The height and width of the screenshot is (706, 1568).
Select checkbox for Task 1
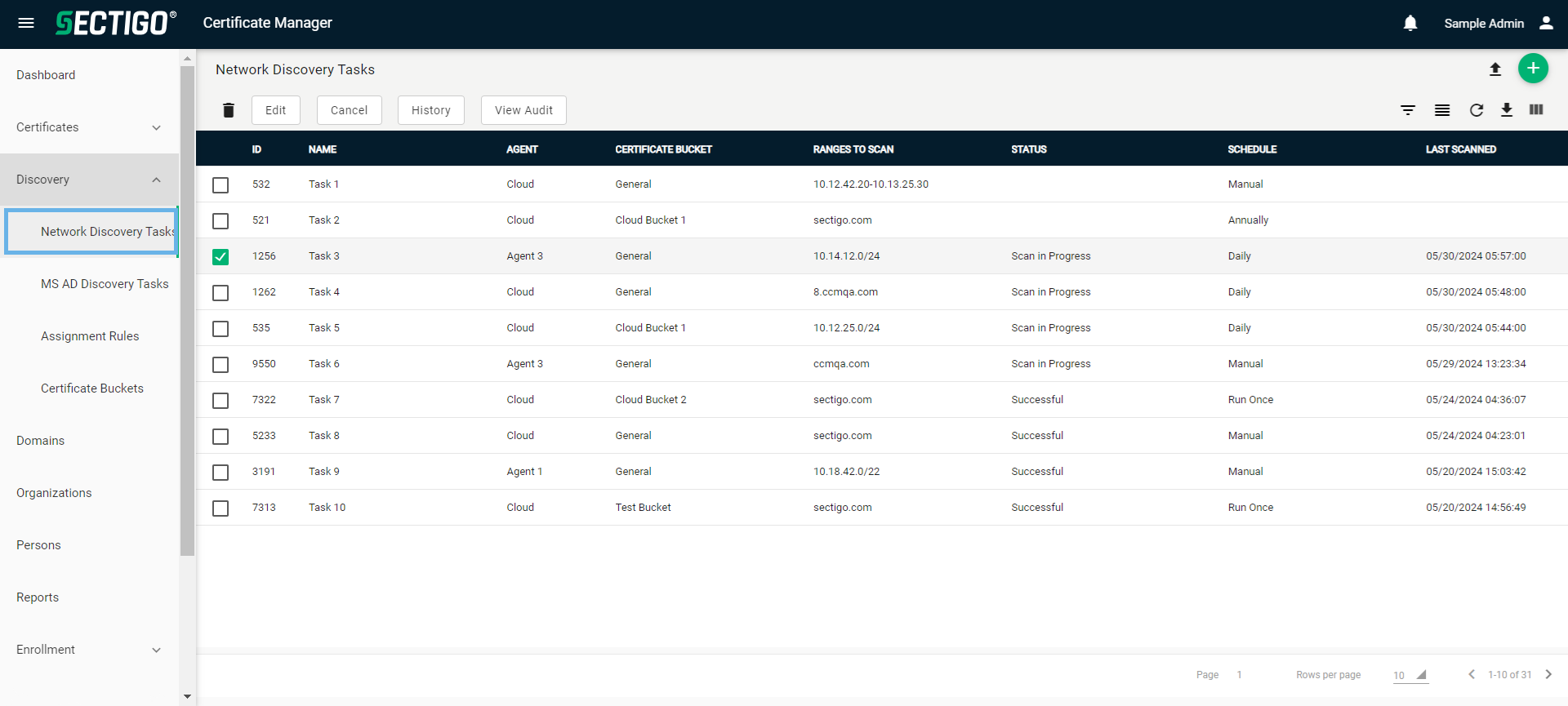(x=220, y=185)
